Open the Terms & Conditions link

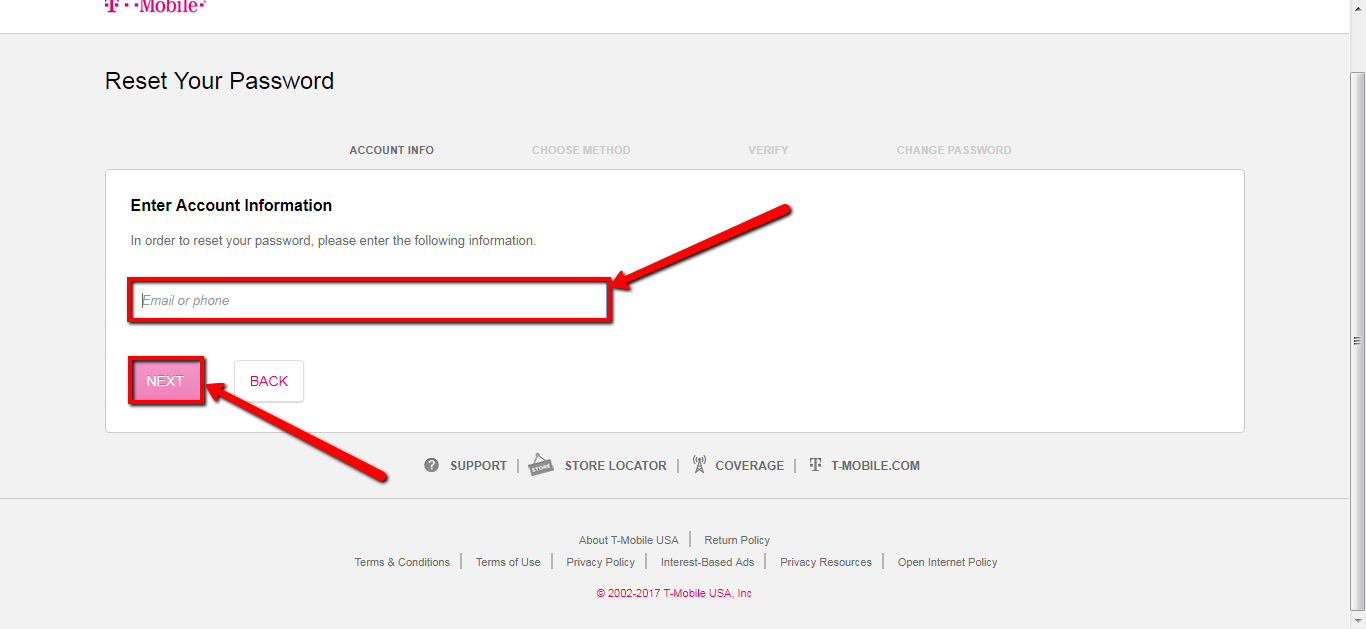click(402, 561)
